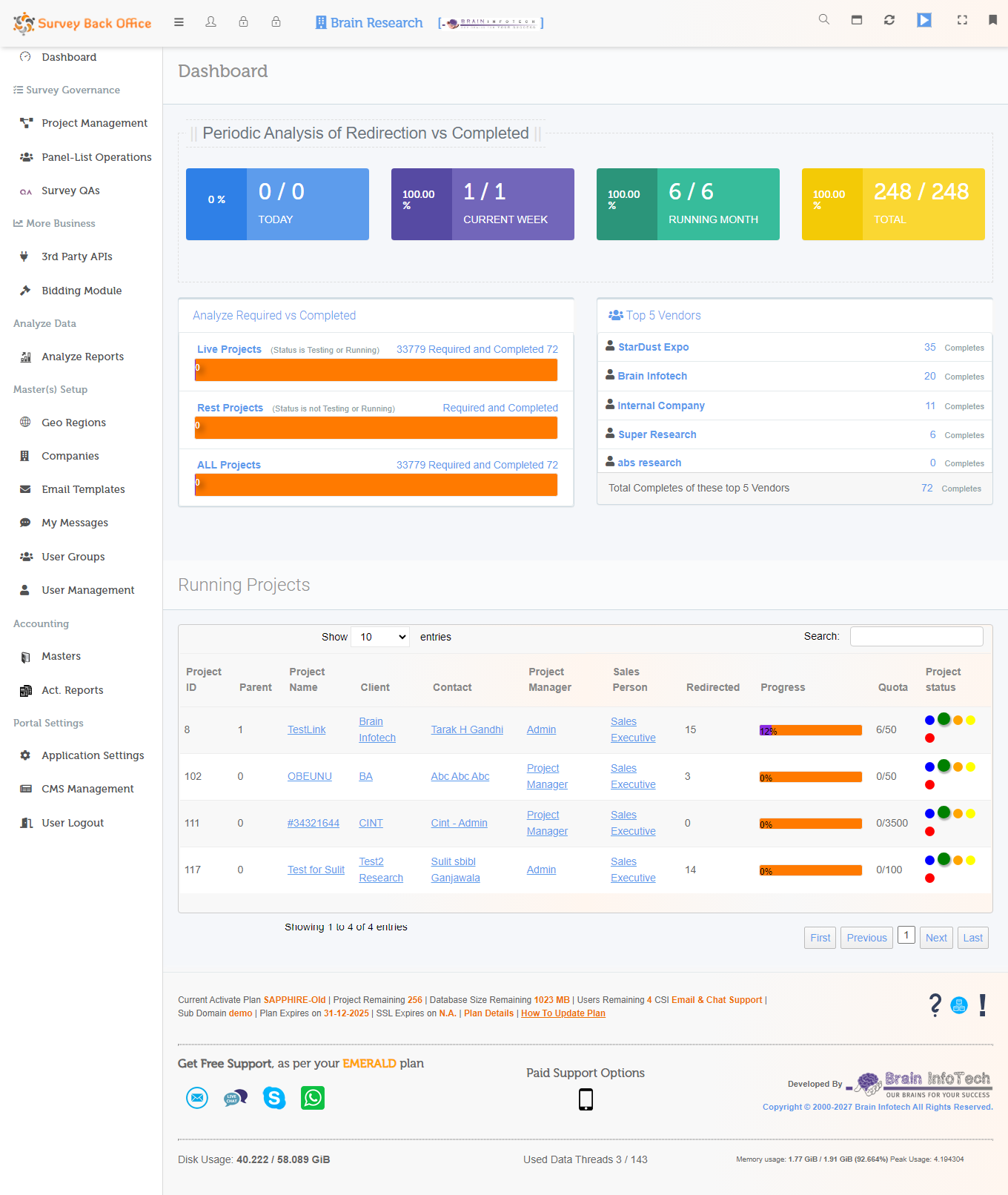Open User Groups in sidebar
1008x1195 pixels.
pyautogui.click(x=73, y=557)
